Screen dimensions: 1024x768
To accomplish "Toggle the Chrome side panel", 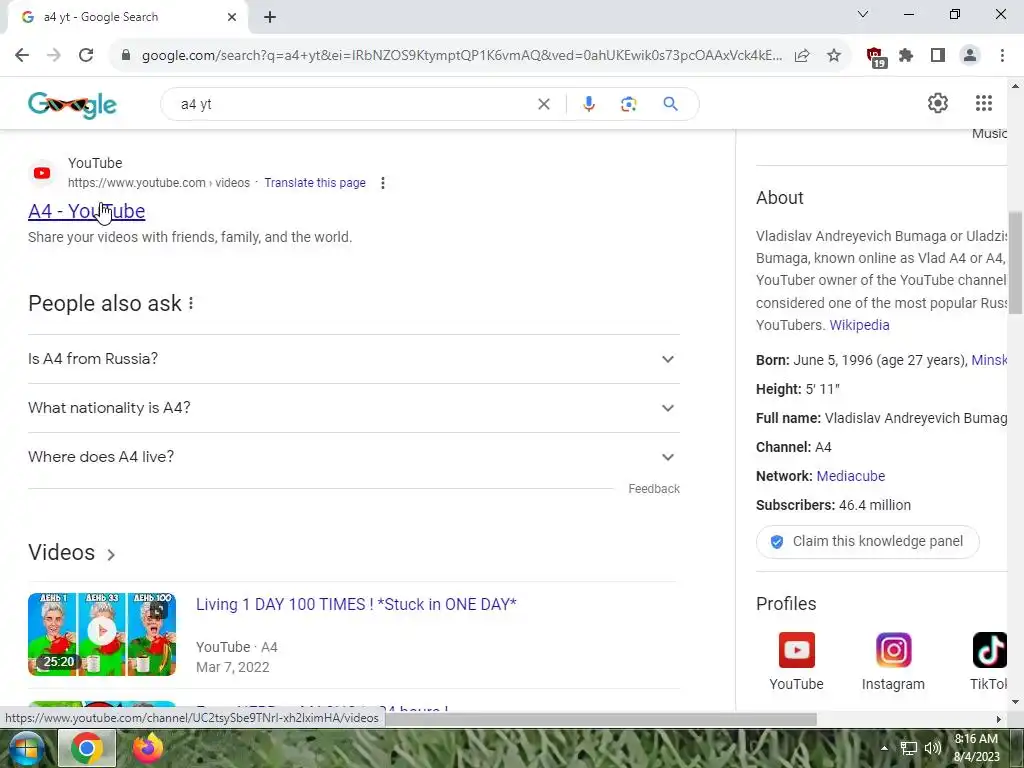I will [x=938, y=56].
